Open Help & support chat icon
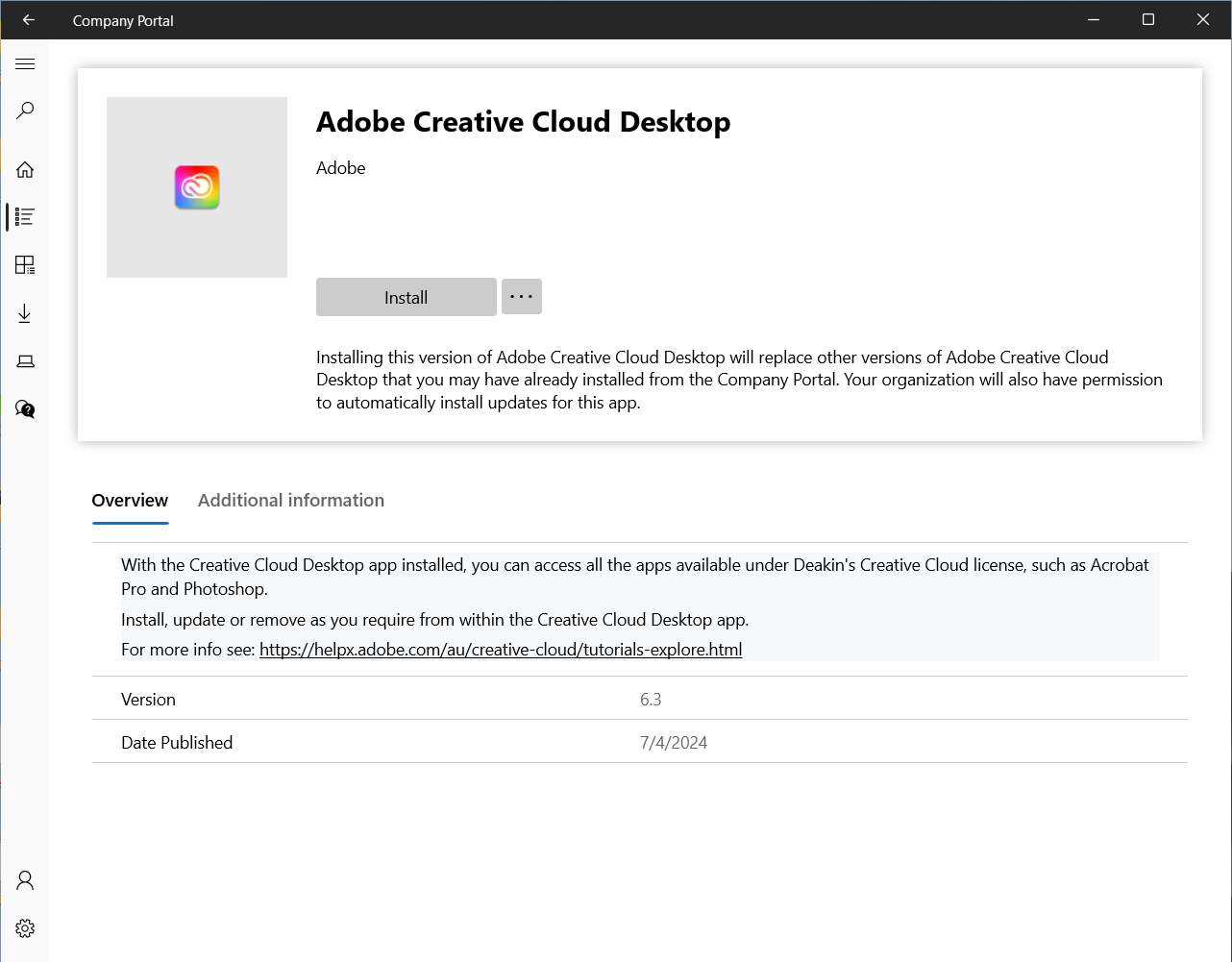 (x=25, y=409)
